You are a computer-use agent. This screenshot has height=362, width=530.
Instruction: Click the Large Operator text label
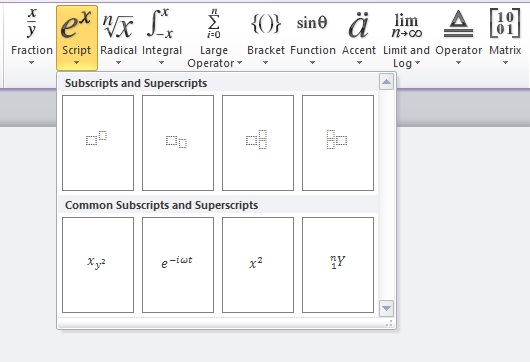coord(212,57)
